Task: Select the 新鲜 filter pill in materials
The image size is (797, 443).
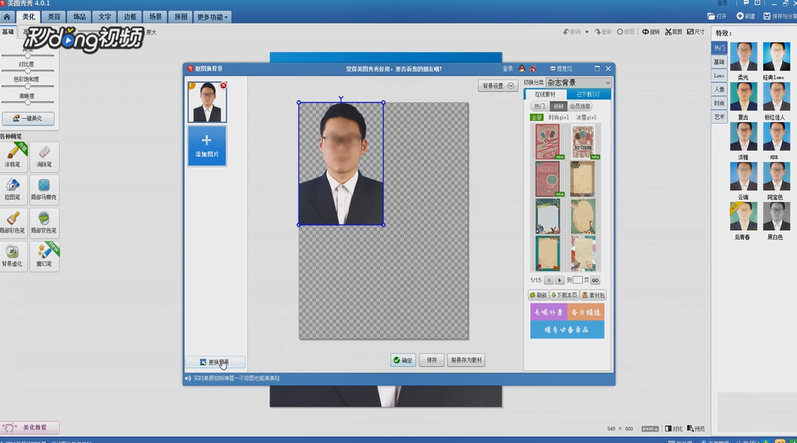Action: (x=558, y=106)
